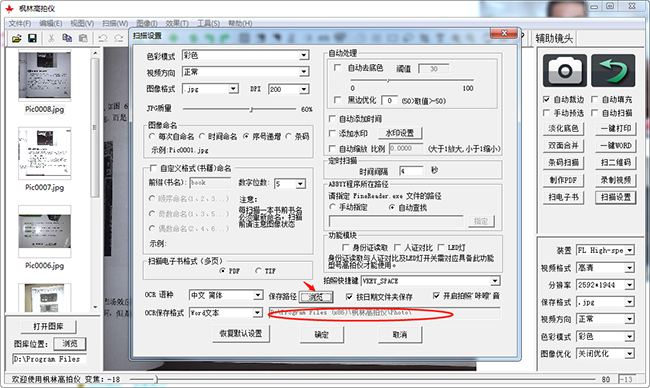Click the paste toolbar icon
The image size is (650, 388).
[x=83, y=39]
